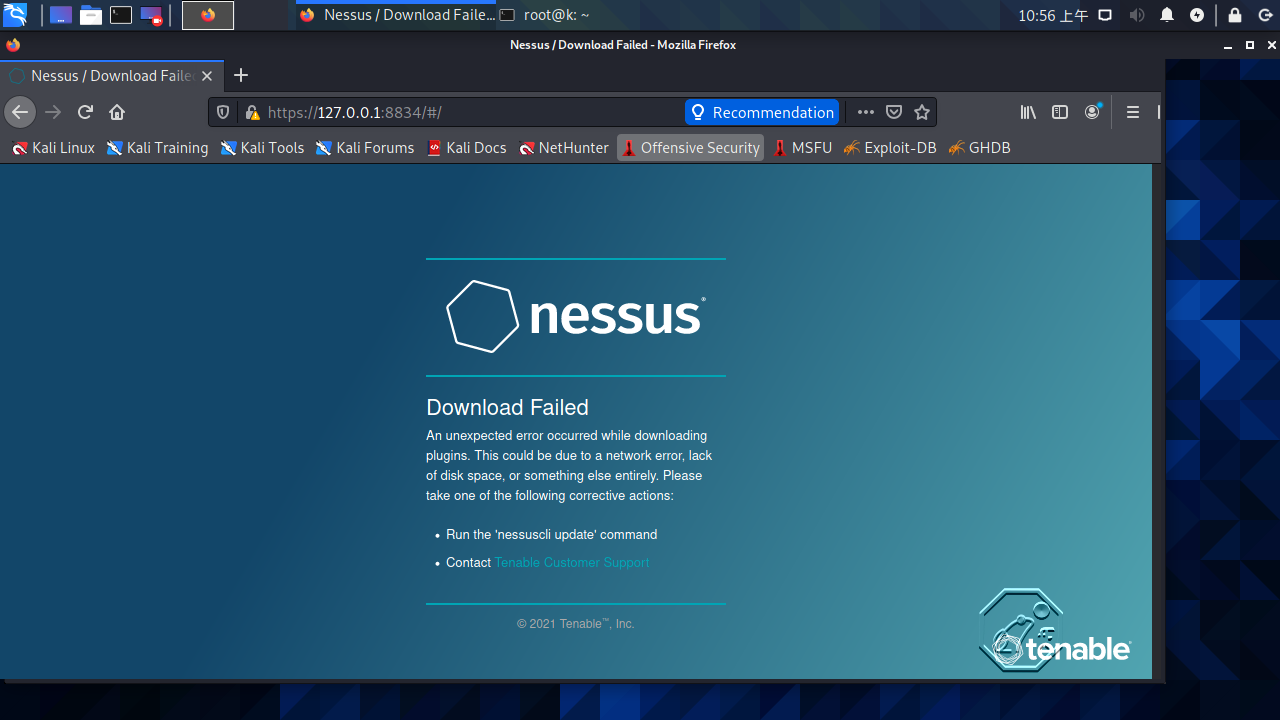Open the display settings tray icon
This screenshot has height=720, width=1280.
pyautogui.click(x=1105, y=15)
